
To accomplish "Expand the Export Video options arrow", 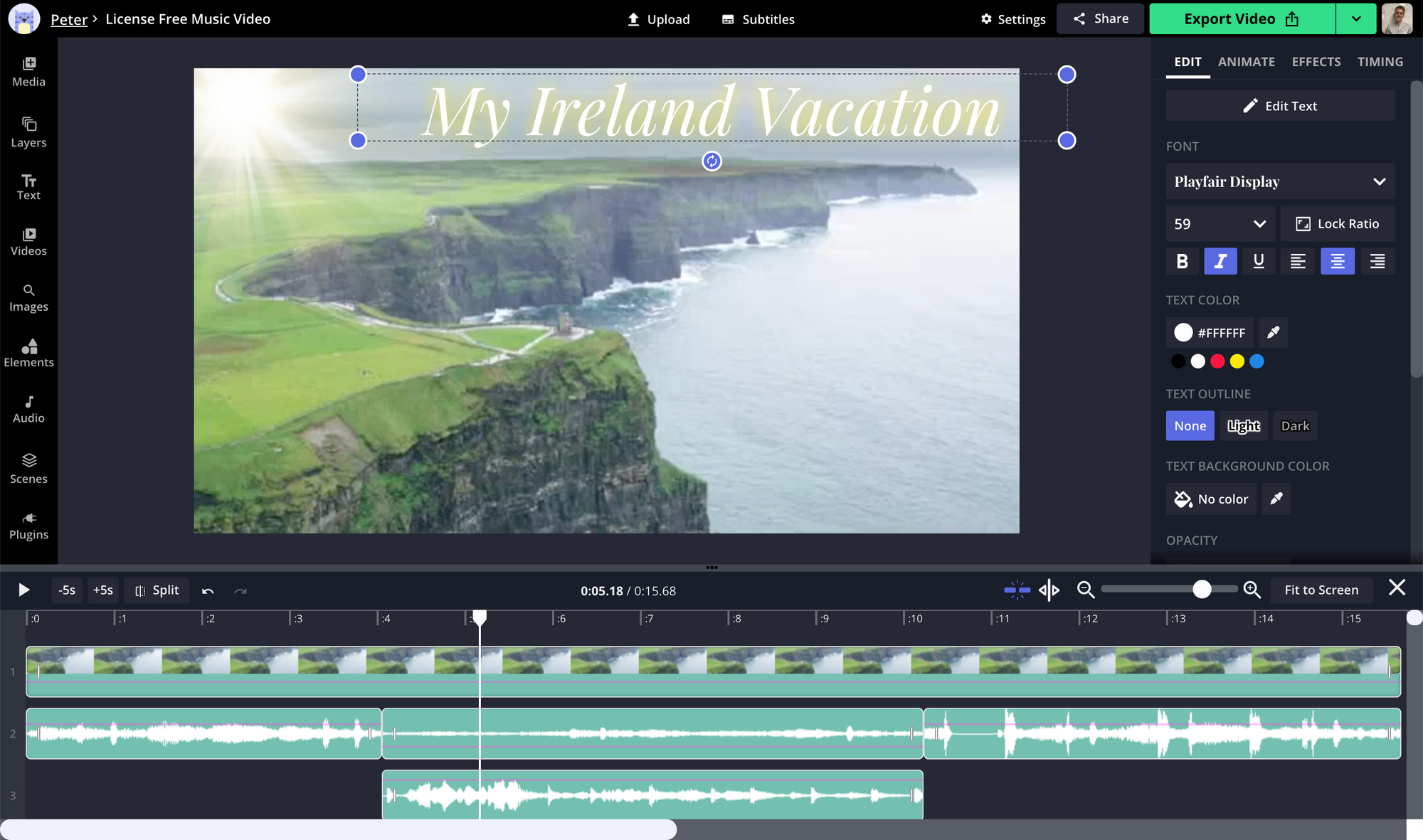I will click(x=1356, y=19).
